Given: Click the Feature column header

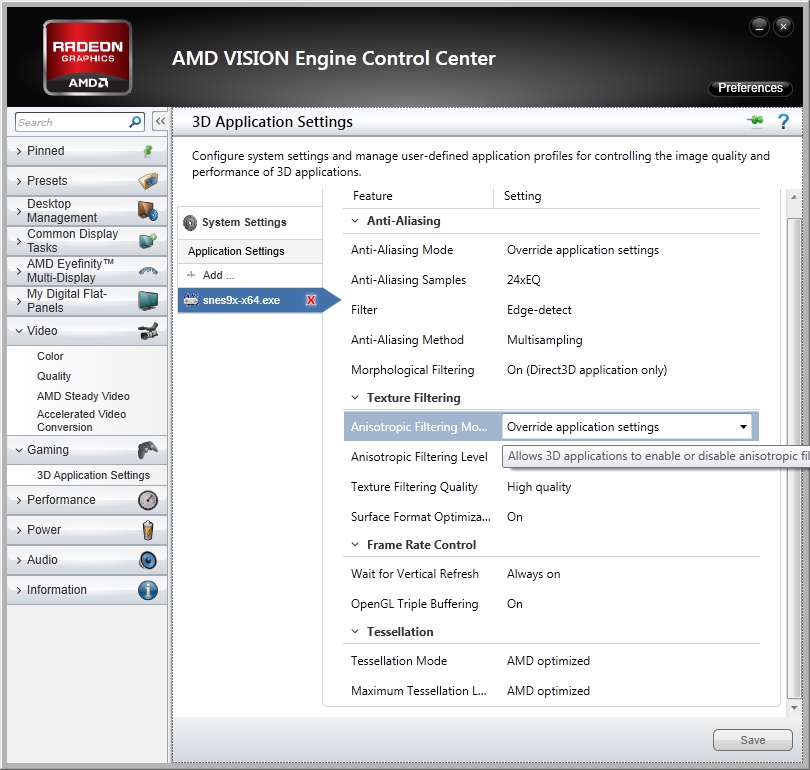Looking at the screenshot, I should (x=372, y=196).
